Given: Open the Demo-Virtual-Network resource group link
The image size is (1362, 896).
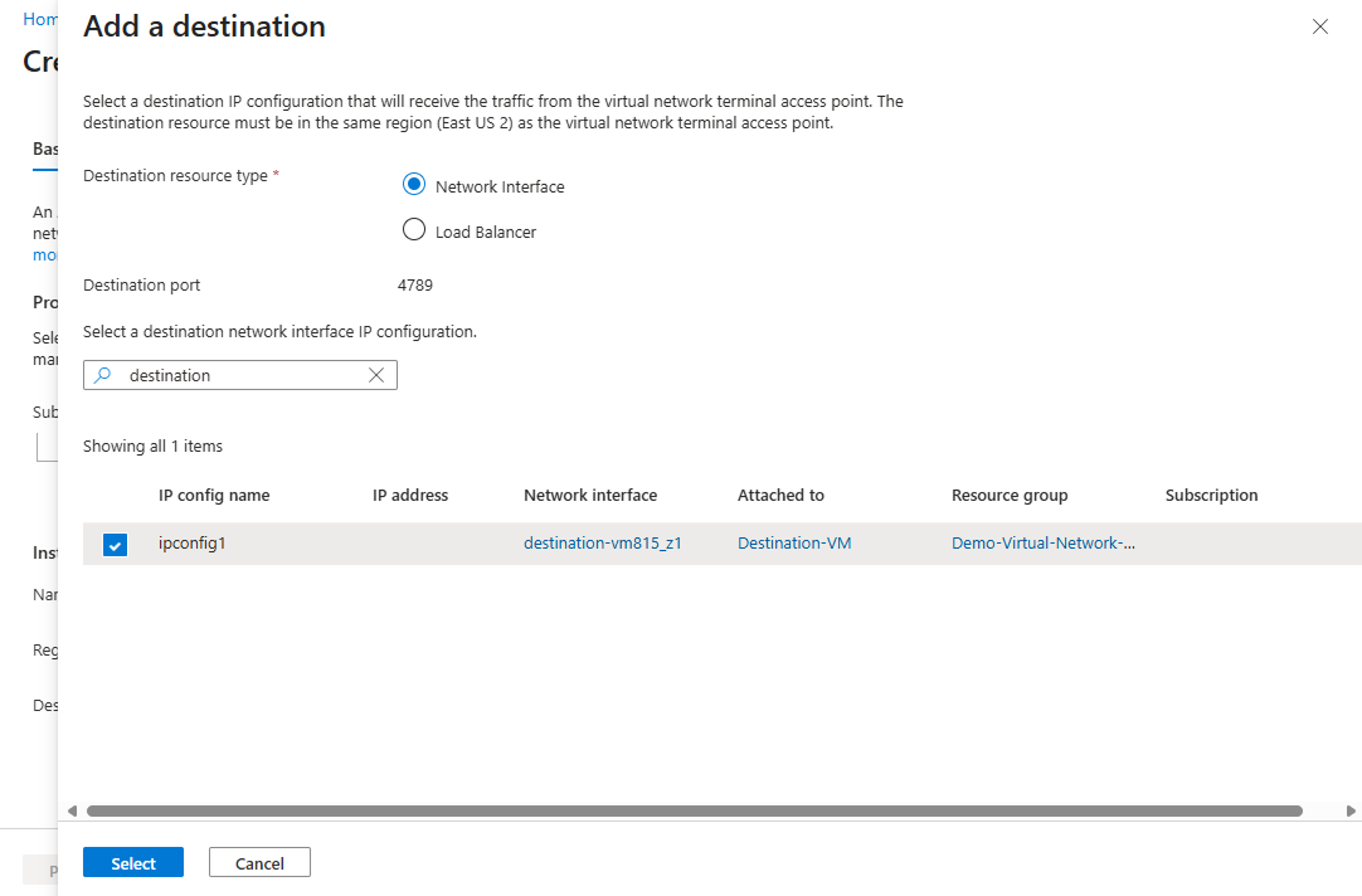Looking at the screenshot, I should pyautogui.click(x=1042, y=543).
